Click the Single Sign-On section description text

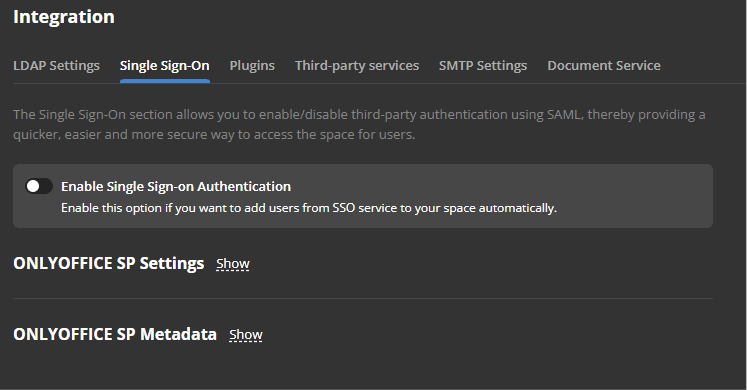[359, 124]
